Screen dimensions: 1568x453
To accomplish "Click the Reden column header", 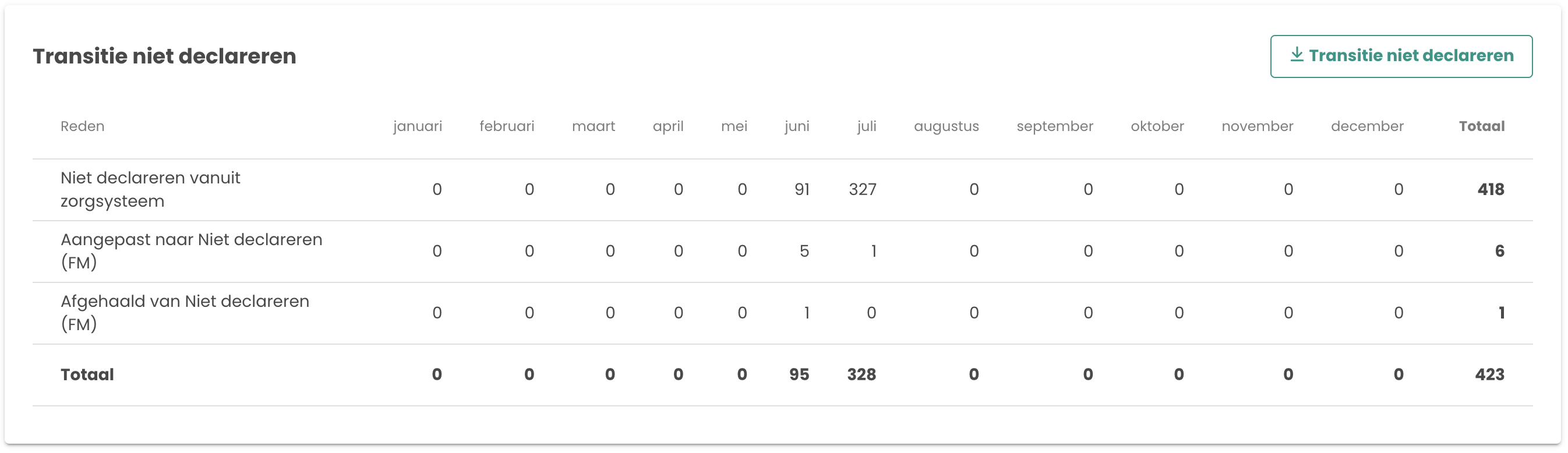I will pos(82,126).
